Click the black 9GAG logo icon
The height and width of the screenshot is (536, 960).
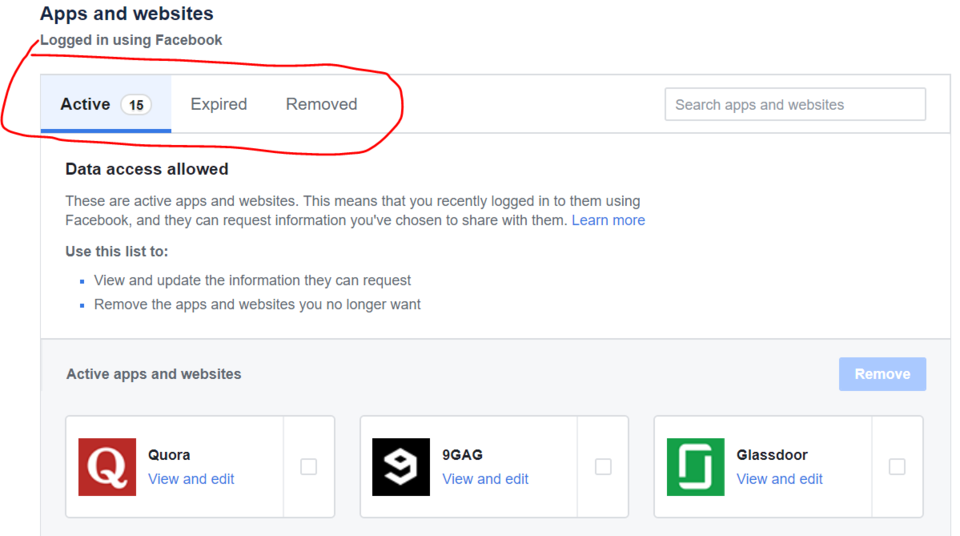click(x=401, y=467)
